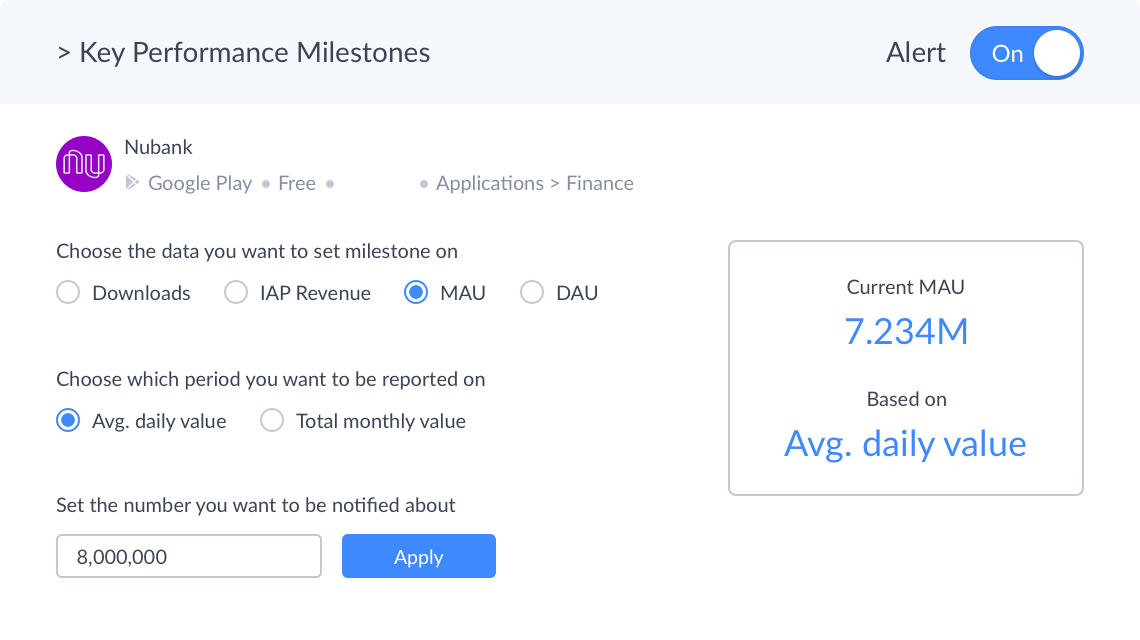Select the Avg. daily value period radio
The image size is (1140, 640).
pos(68,421)
